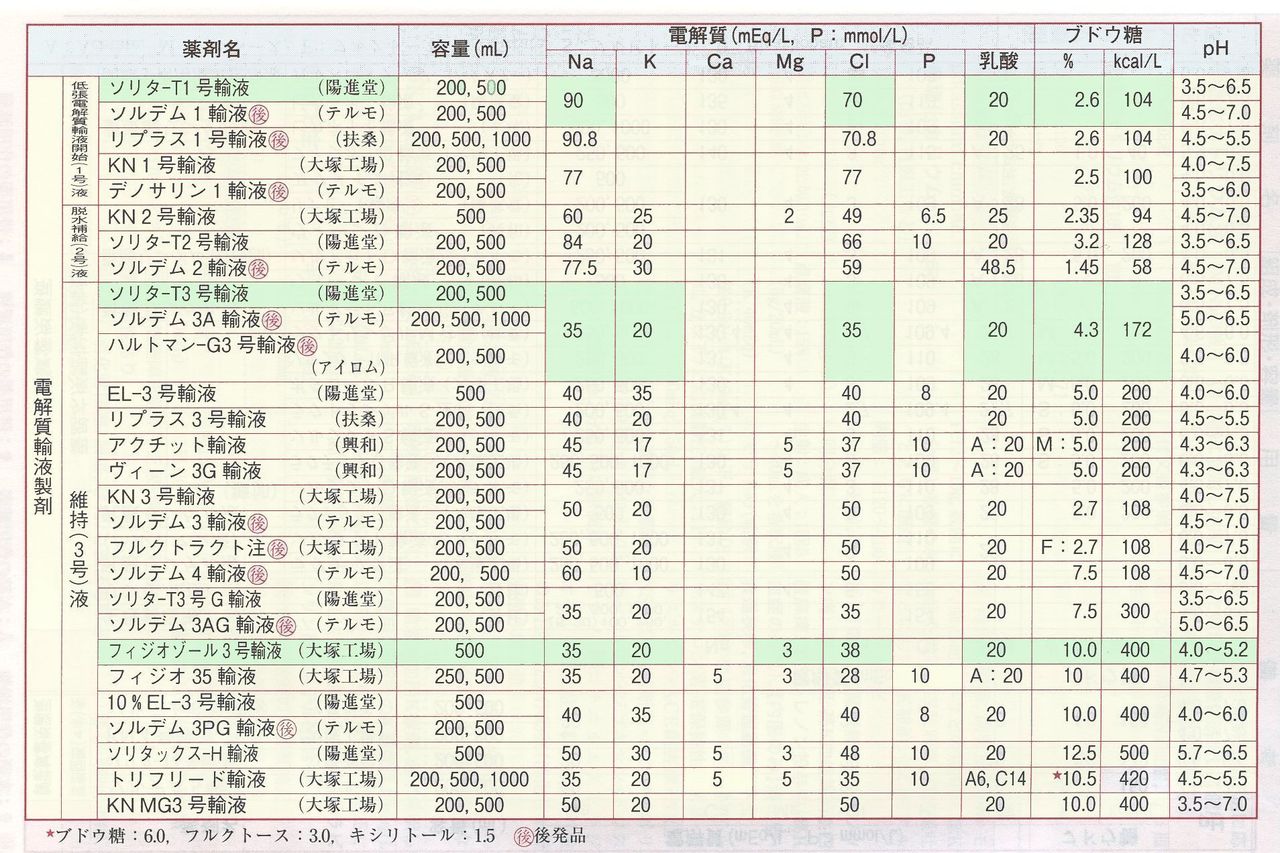Click the KN MG3 号輸液 drug name
Screen dimensions: 1280x853
click(x=177, y=805)
